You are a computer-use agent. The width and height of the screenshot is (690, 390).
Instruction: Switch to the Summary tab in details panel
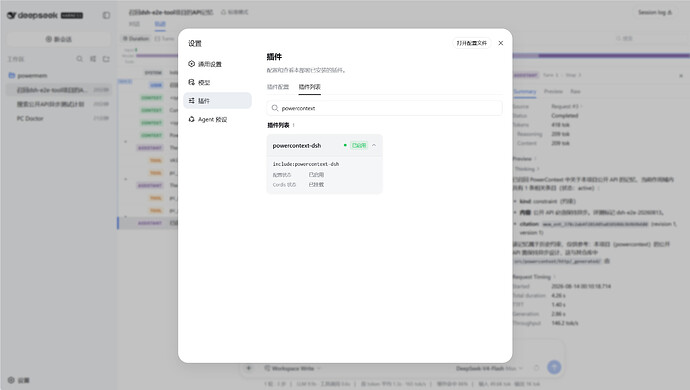click(525, 92)
